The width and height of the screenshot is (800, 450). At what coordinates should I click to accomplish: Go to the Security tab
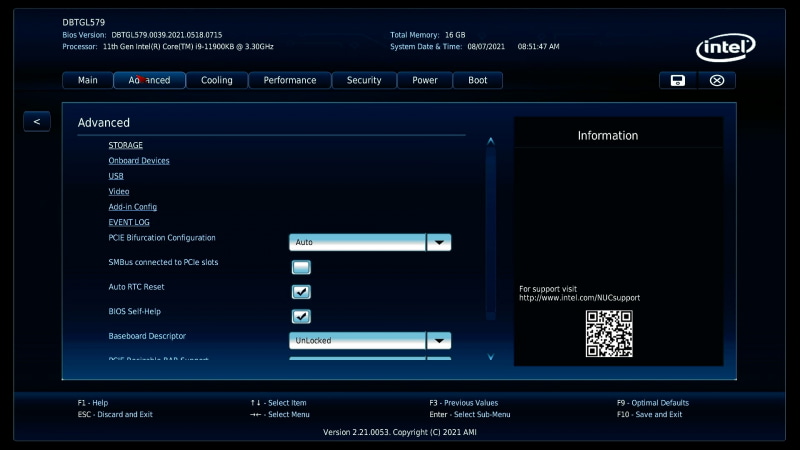[x=364, y=80]
